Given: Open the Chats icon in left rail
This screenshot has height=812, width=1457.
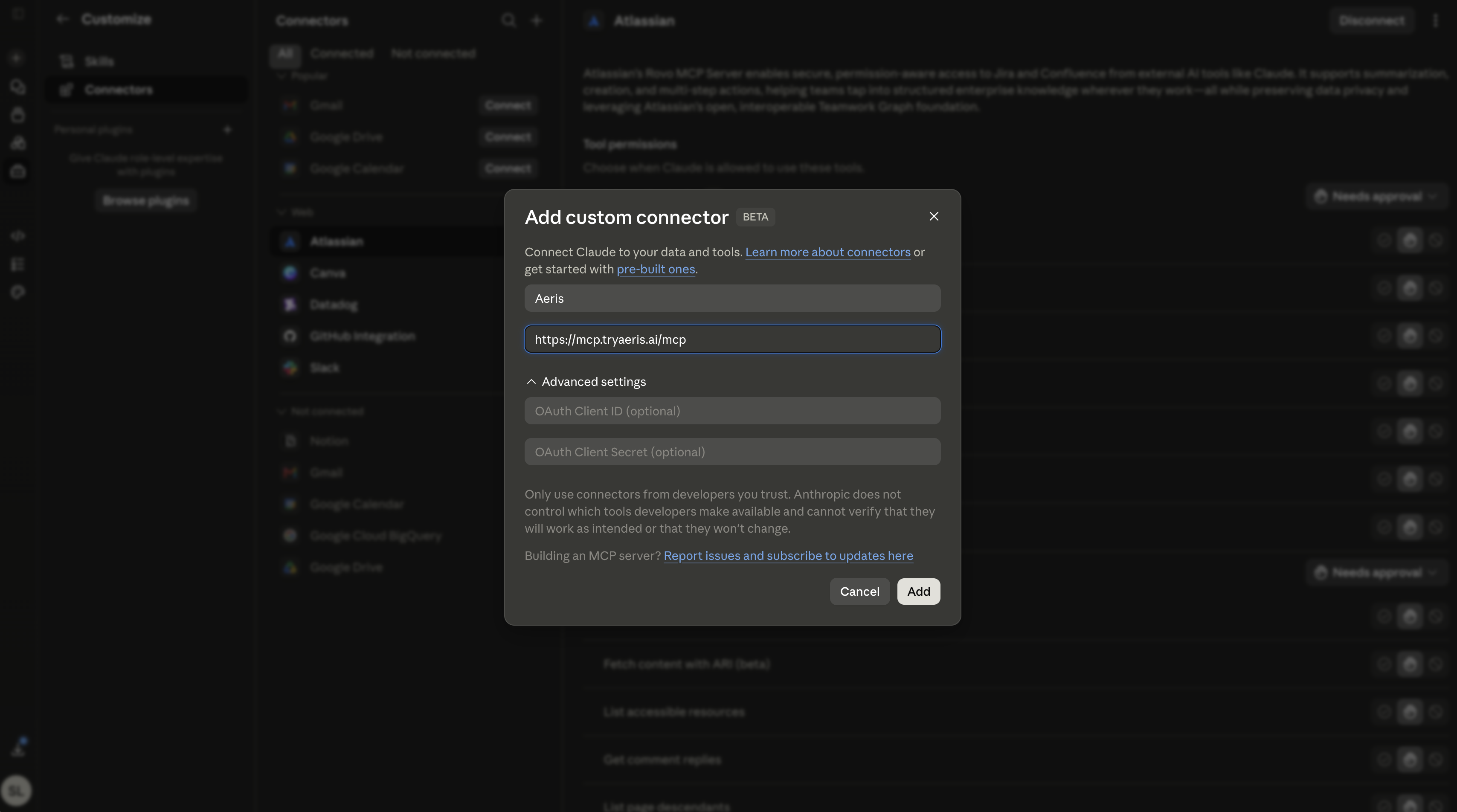Looking at the screenshot, I should coord(17,87).
